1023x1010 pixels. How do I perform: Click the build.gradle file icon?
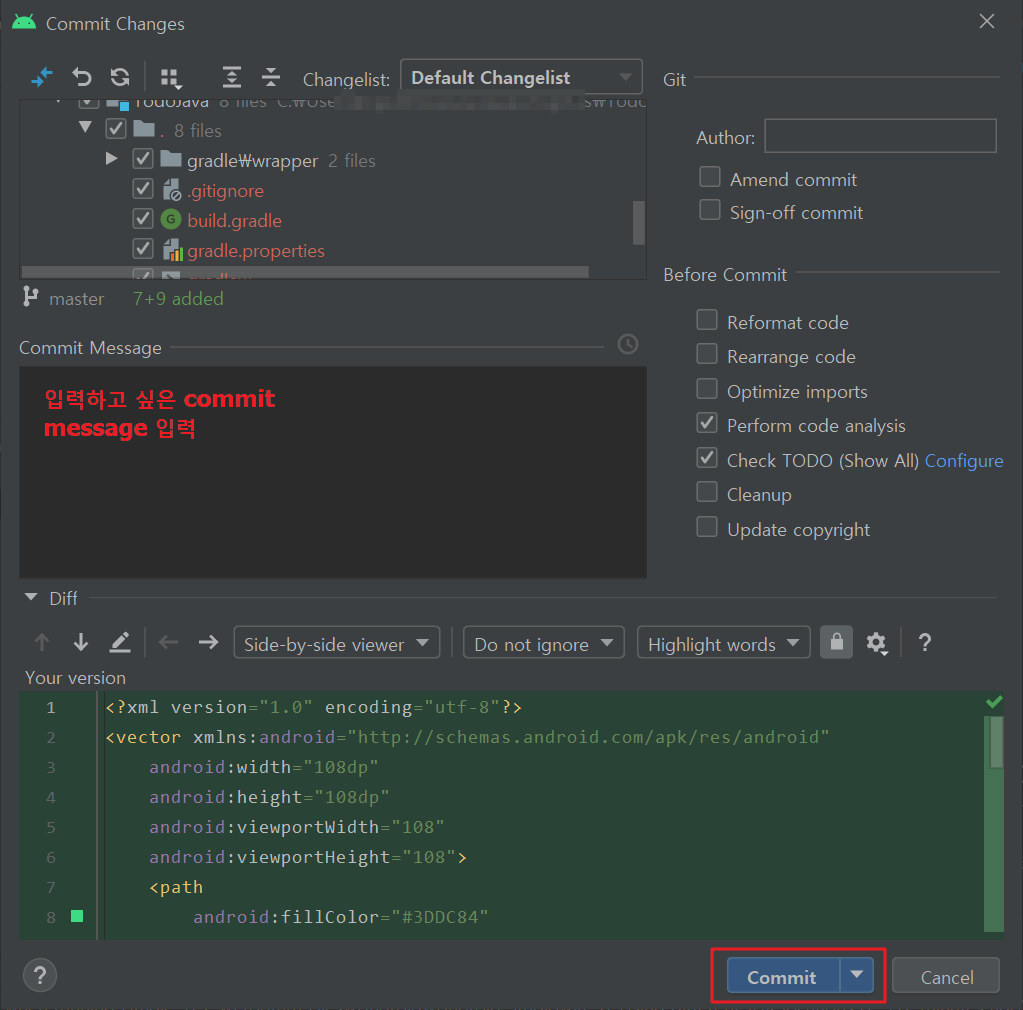[171, 219]
